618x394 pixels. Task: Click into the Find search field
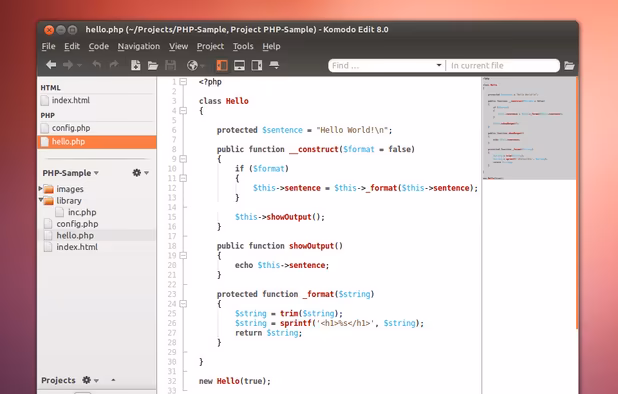[x=382, y=65]
